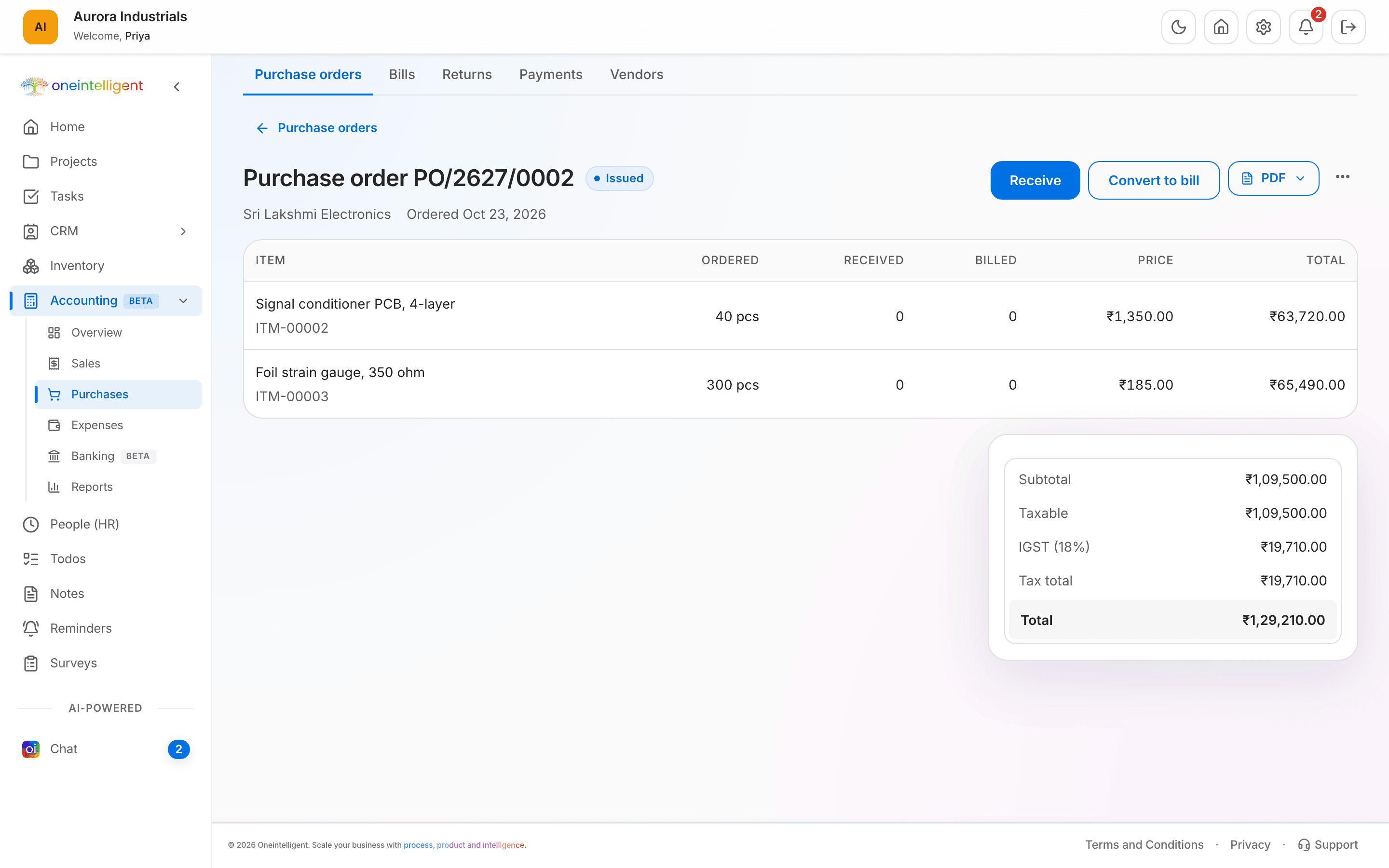Open Notes in sidebar
Image resolution: width=1389 pixels, height=868 pixels.
pos(106,594)
